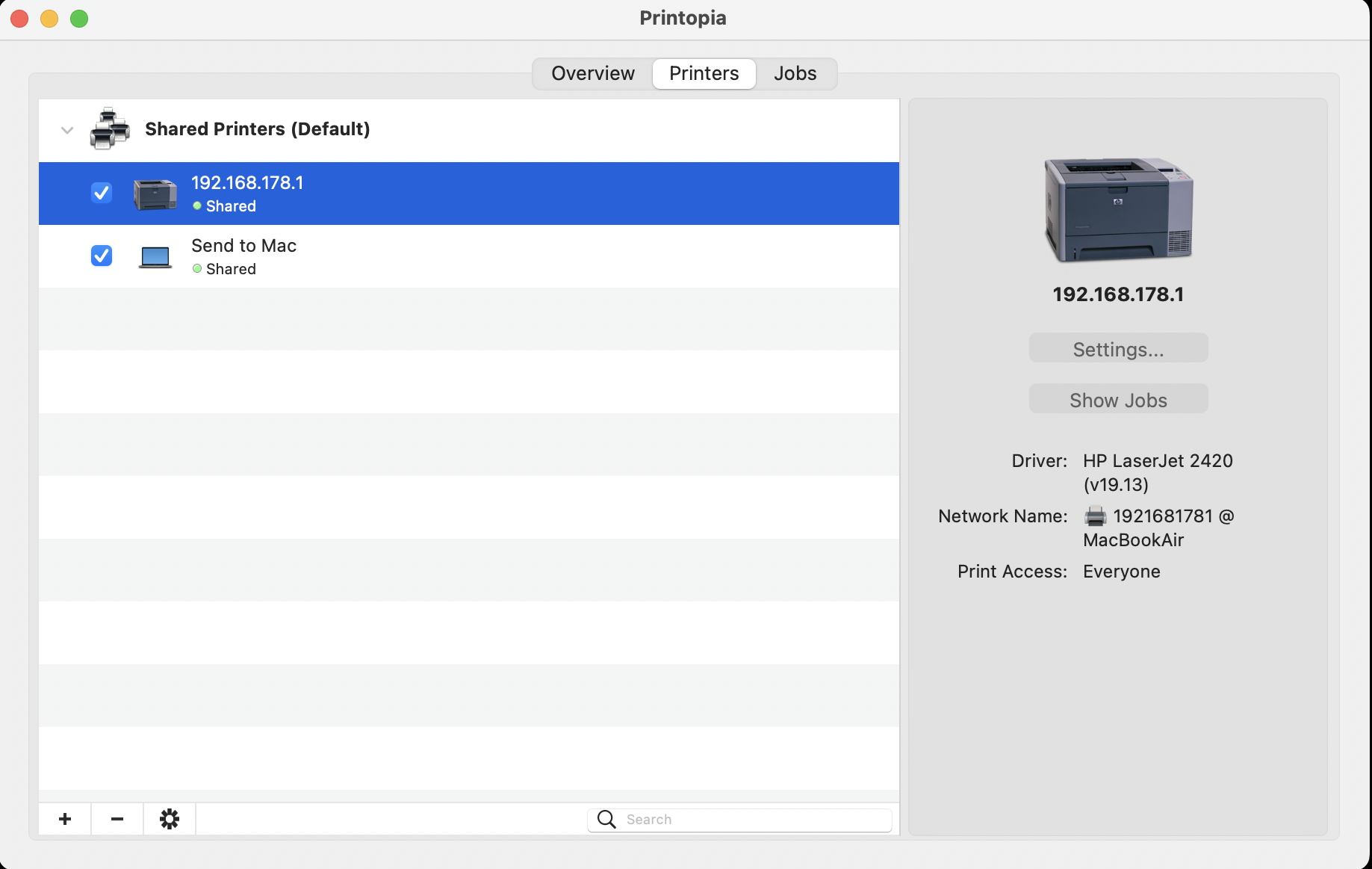Click the Shared Printers group icon
Viewport: 1372px width, 869px height.
(110, 129)
